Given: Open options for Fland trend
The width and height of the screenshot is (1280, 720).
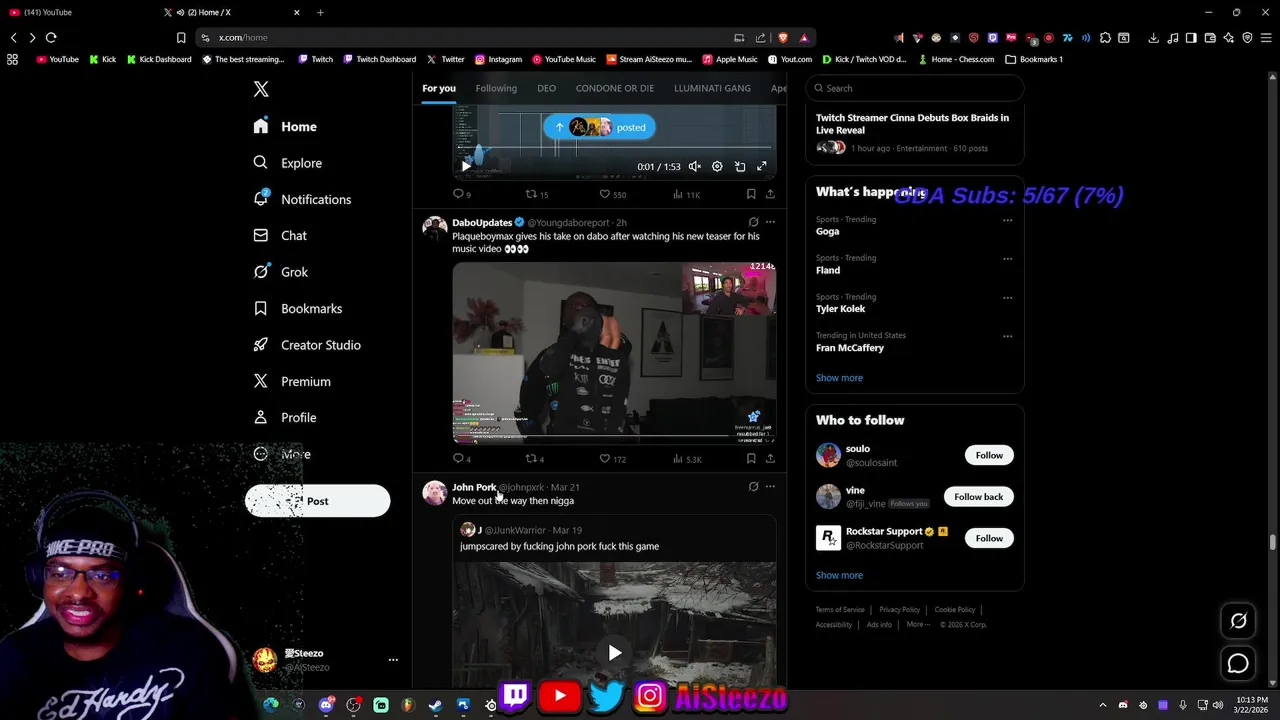Looking at the screenshot, I should (1007, 259).
